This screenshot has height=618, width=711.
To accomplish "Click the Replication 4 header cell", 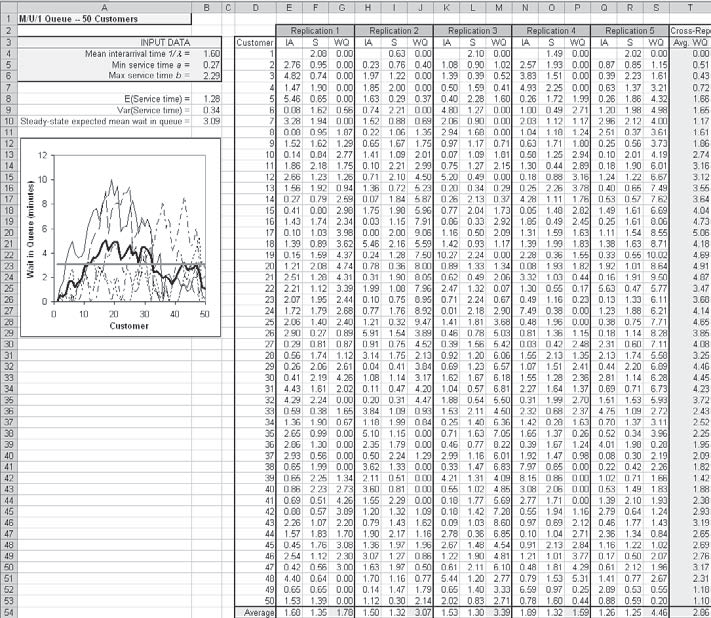I will click(551, 31).
